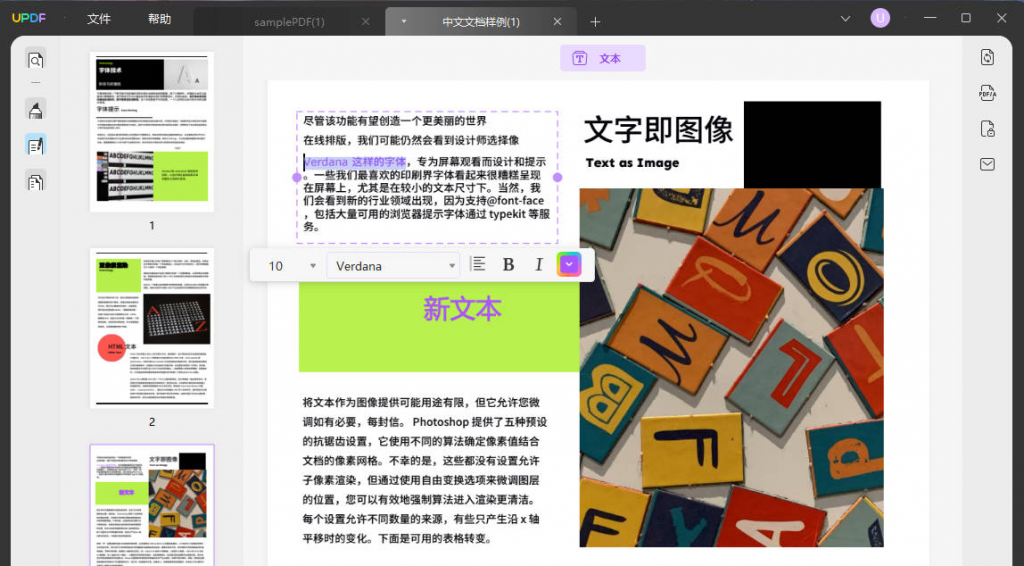
Task: Switch to the samplePDF(1) tab
Action: click(x=289, y=22)
